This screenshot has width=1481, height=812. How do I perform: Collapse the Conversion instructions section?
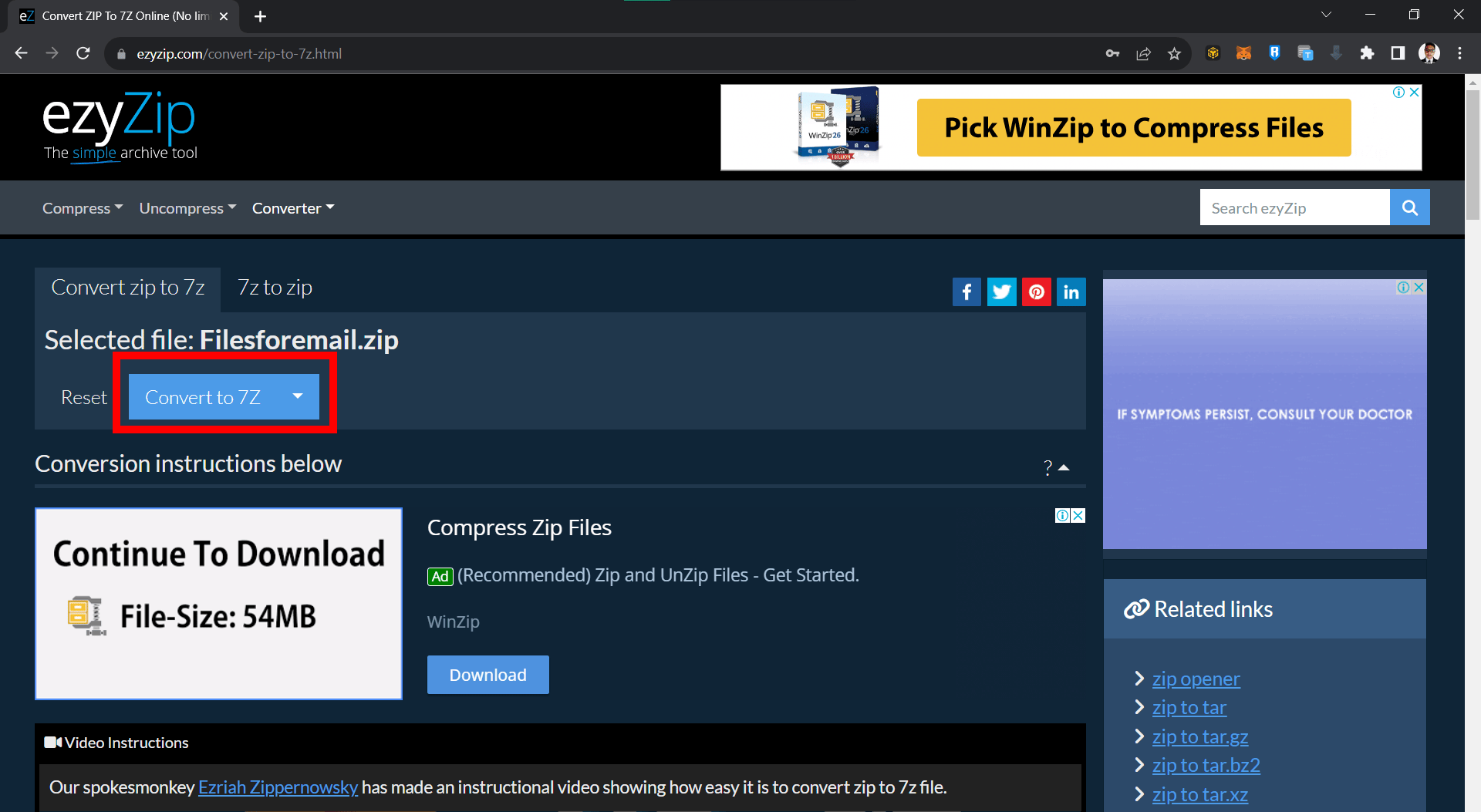click(1065, 467)
